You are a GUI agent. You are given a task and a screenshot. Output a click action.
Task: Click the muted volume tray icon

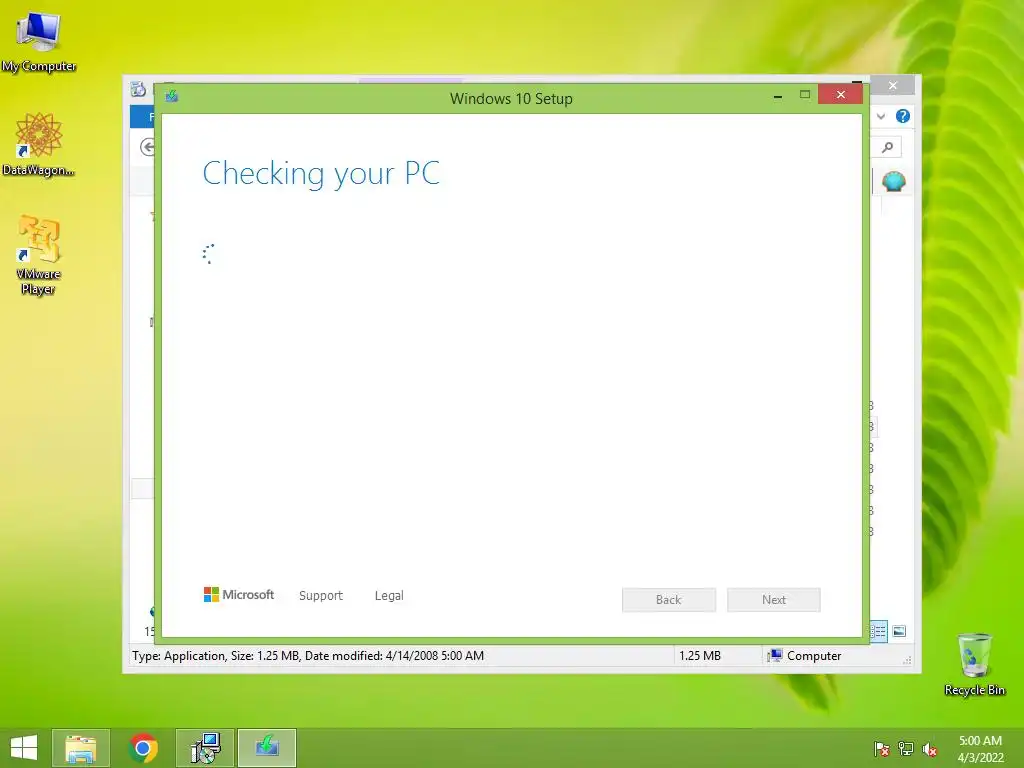click(x=930, y=749)
